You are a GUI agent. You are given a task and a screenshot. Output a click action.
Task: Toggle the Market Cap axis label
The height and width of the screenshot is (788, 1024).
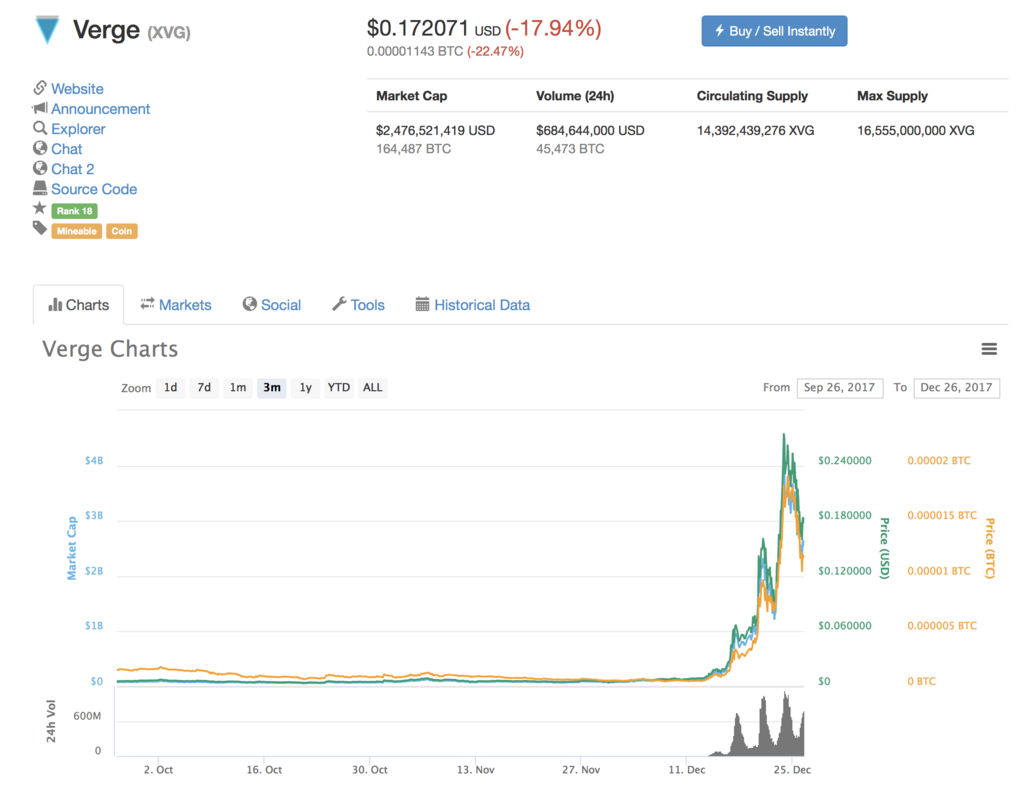[x=72, y=548]
